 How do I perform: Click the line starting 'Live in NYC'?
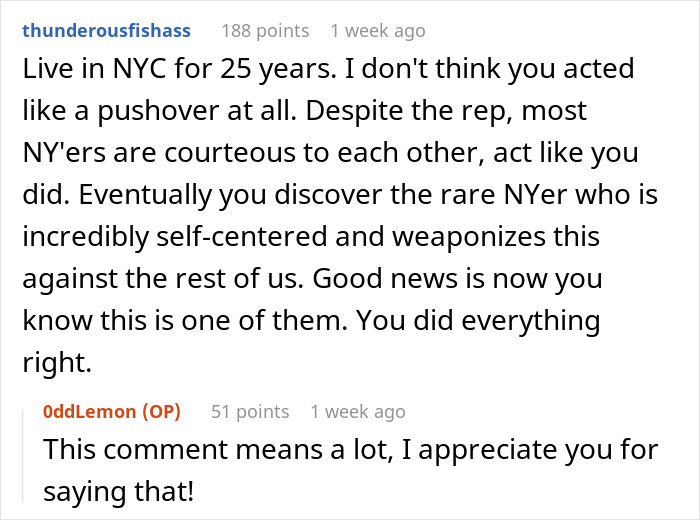328,69
